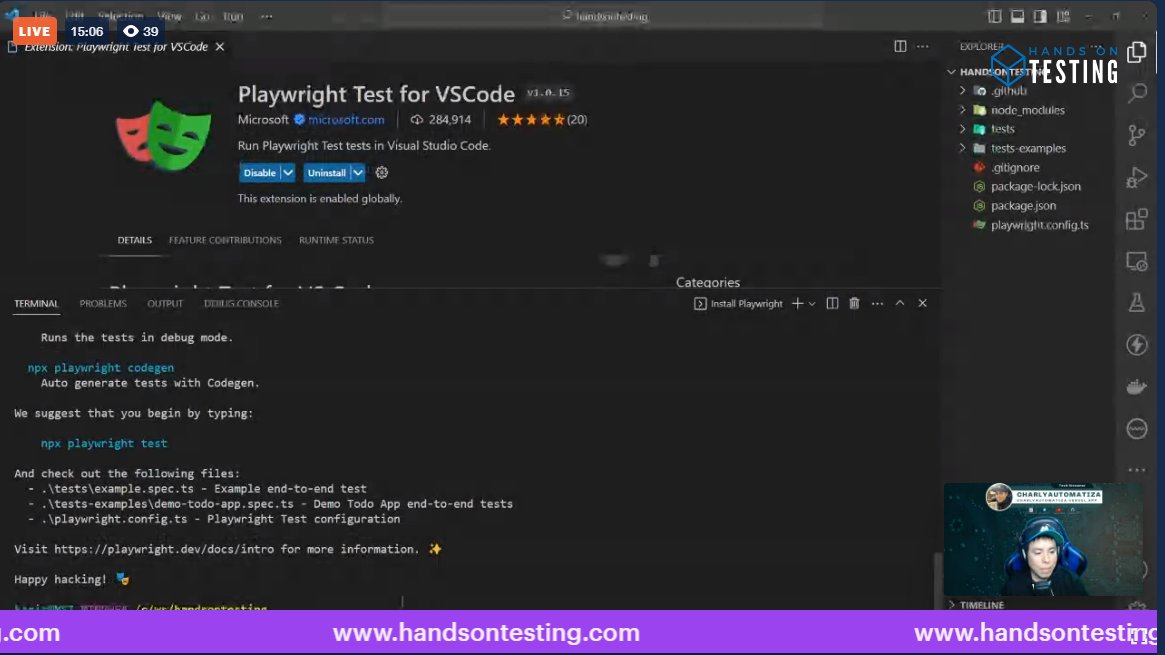This screenshot has width=1165, height=655.
Task: Open the microsoft.com publisher link
Action: pyautogui.click(x=346, y=120)
